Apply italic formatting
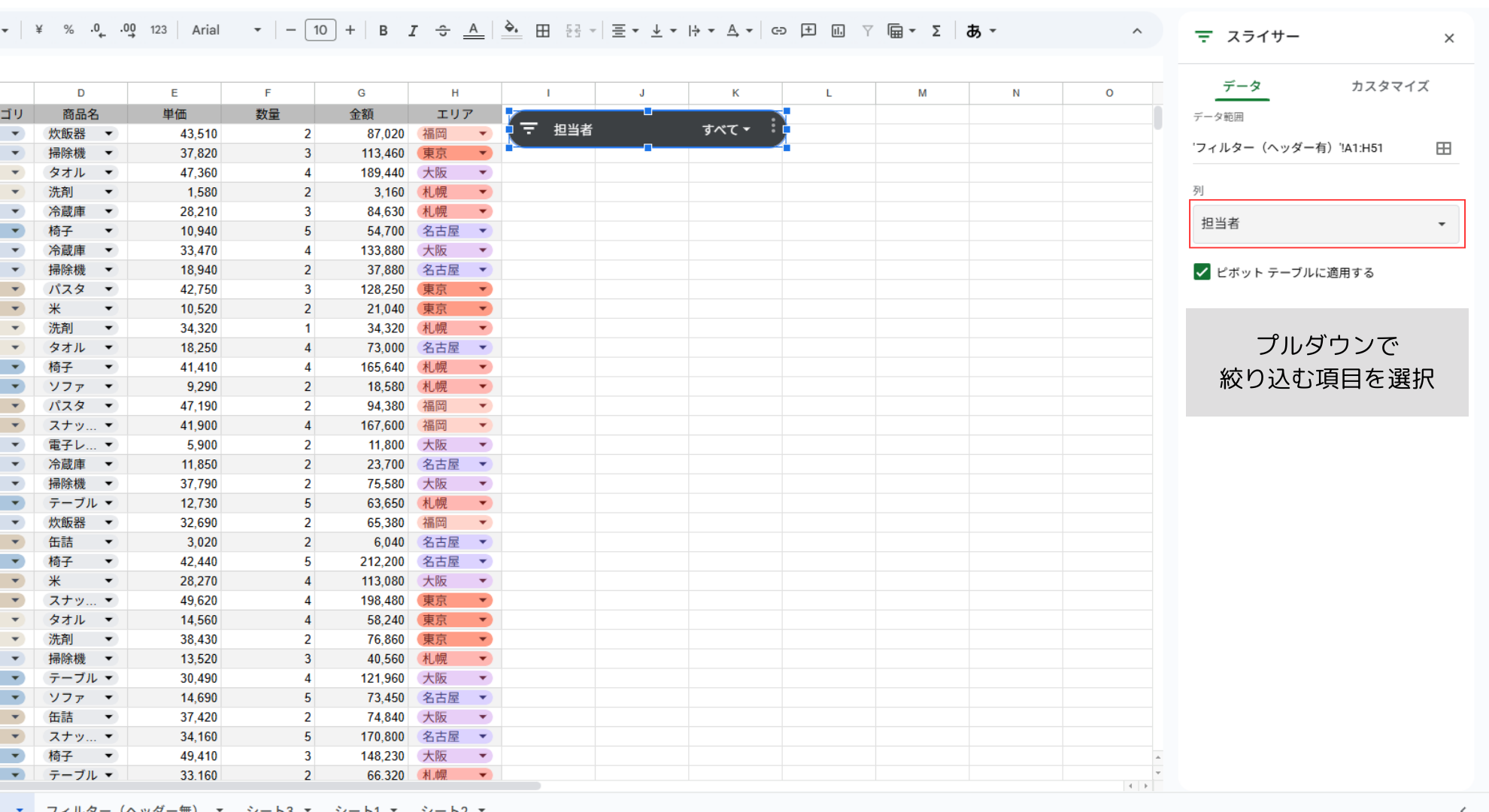Screen dimensions: 1489x812 (x=412, y=31)
